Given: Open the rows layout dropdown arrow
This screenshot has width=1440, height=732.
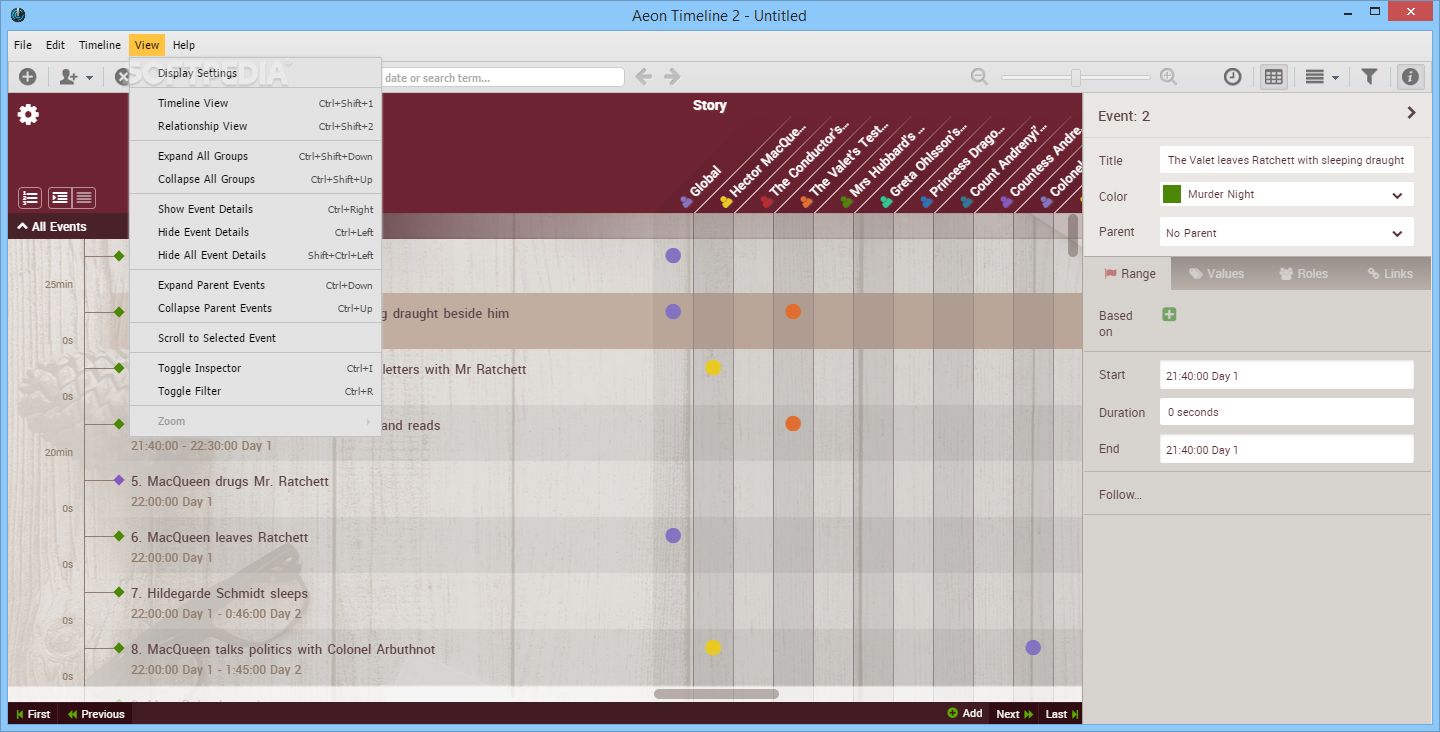Looking at the screenshot, I should 1335,78.
